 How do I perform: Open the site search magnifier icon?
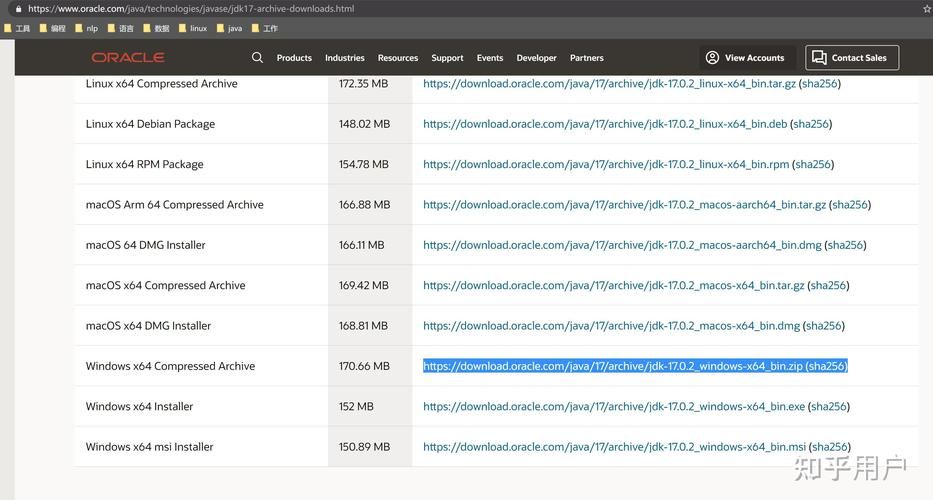pyautogui.click(x=257, y=57)
